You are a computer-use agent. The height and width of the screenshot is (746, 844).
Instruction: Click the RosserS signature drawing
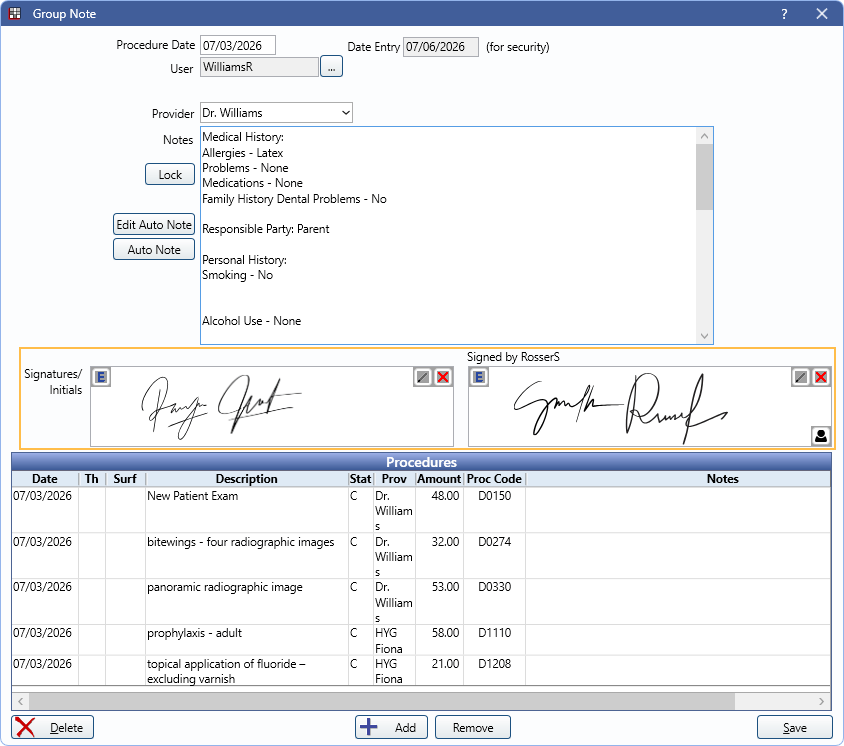[620, 408]
